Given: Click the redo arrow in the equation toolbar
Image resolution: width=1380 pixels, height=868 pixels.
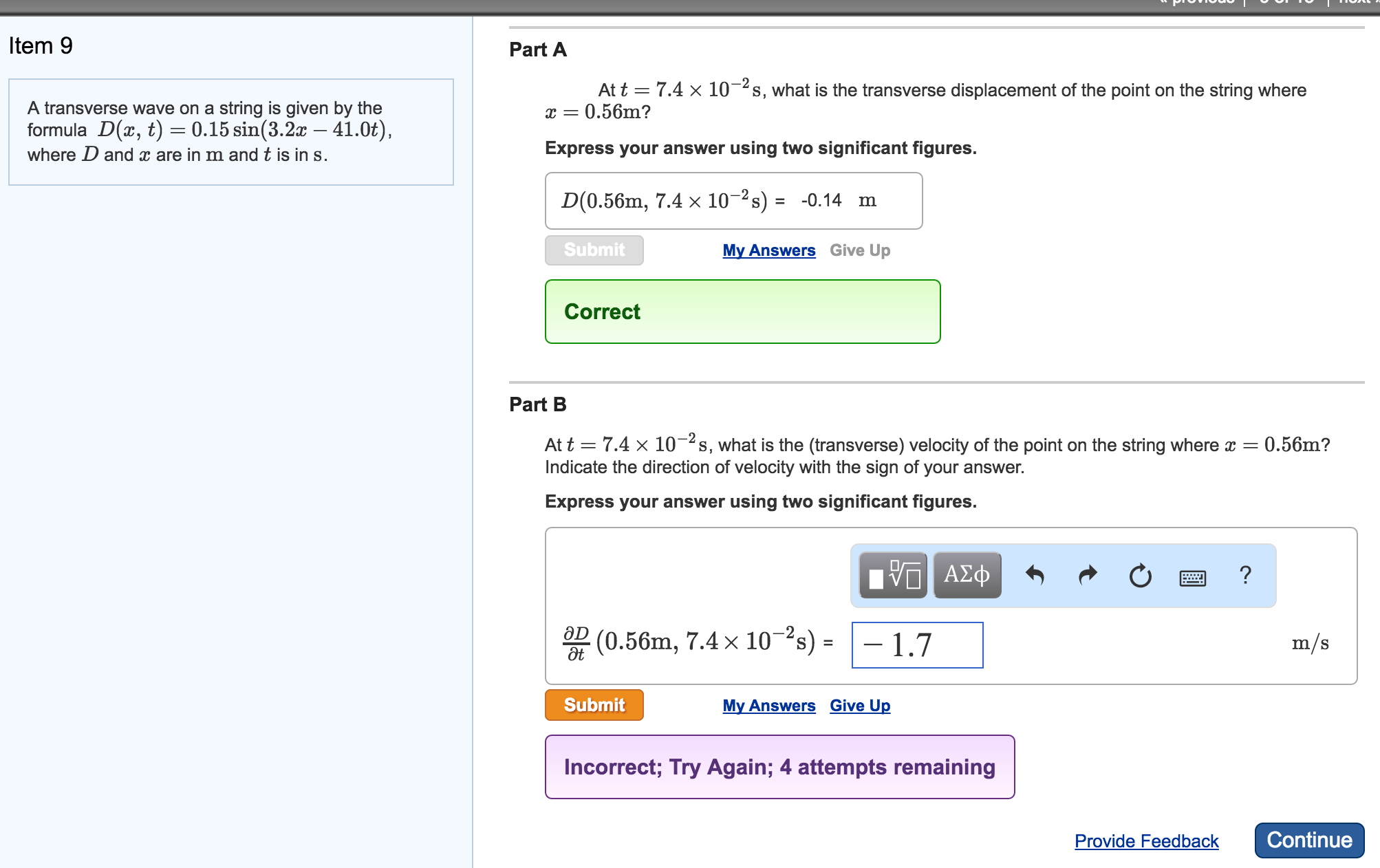Looking at the screenshot, I should point(1087,575).
